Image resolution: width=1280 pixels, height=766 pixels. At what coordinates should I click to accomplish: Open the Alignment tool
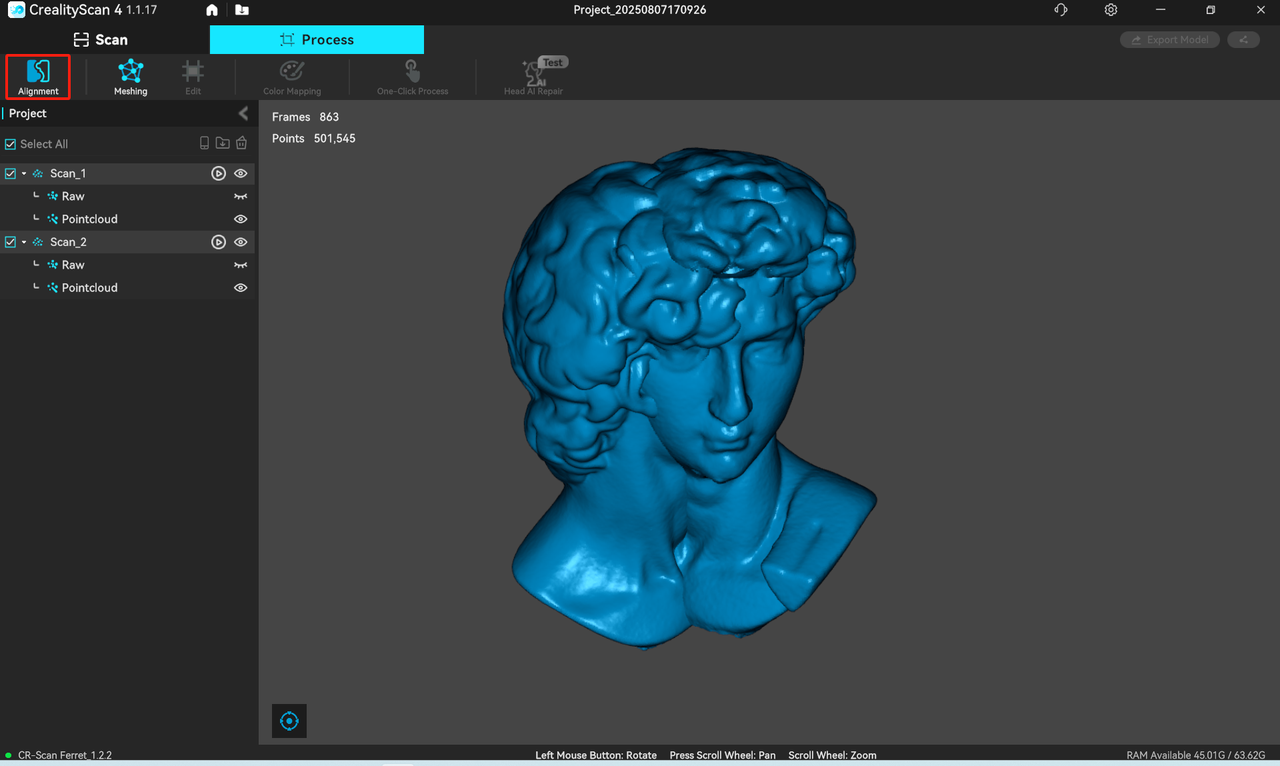tap(38, 76)
